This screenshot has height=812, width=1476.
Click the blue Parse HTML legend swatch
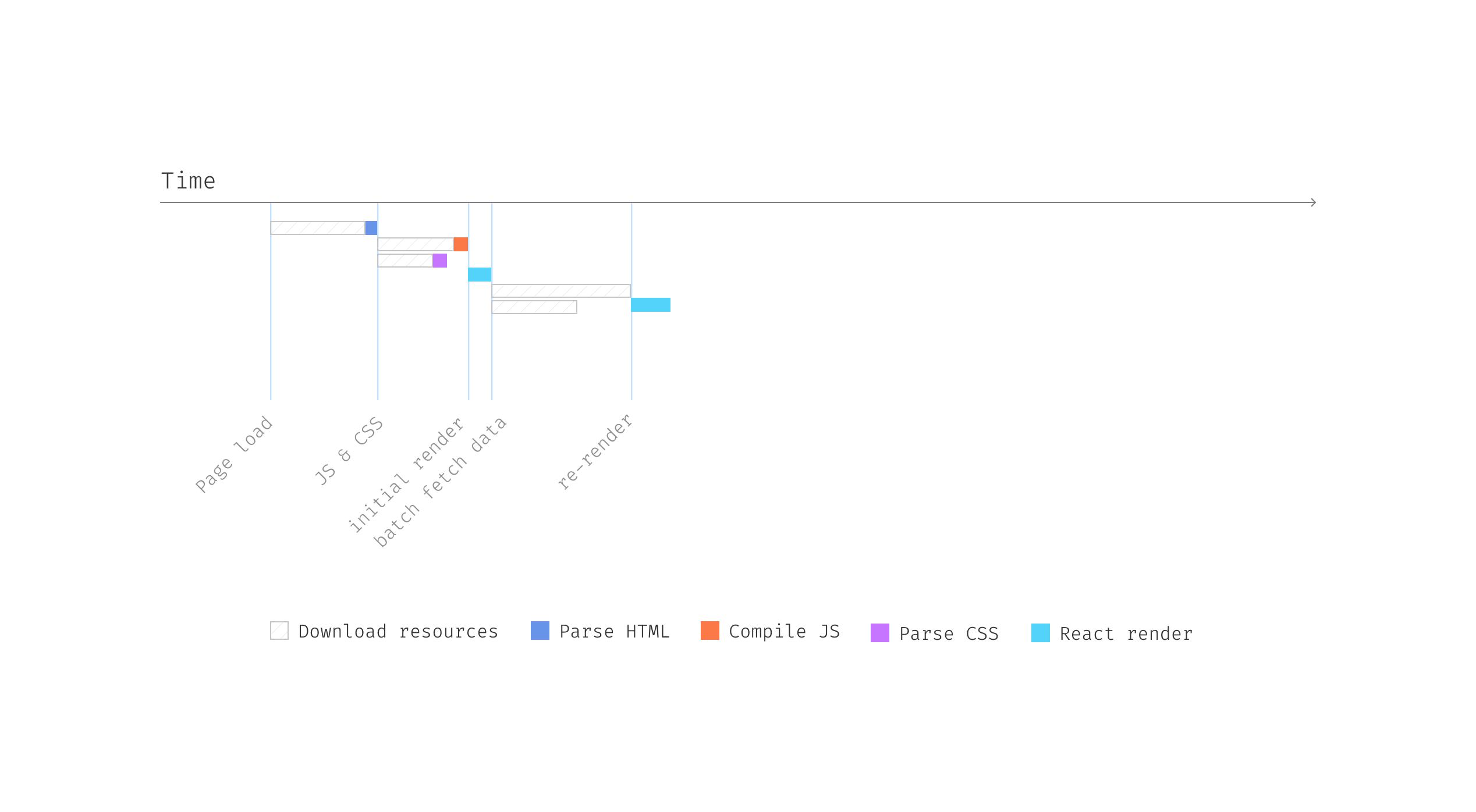540,631
